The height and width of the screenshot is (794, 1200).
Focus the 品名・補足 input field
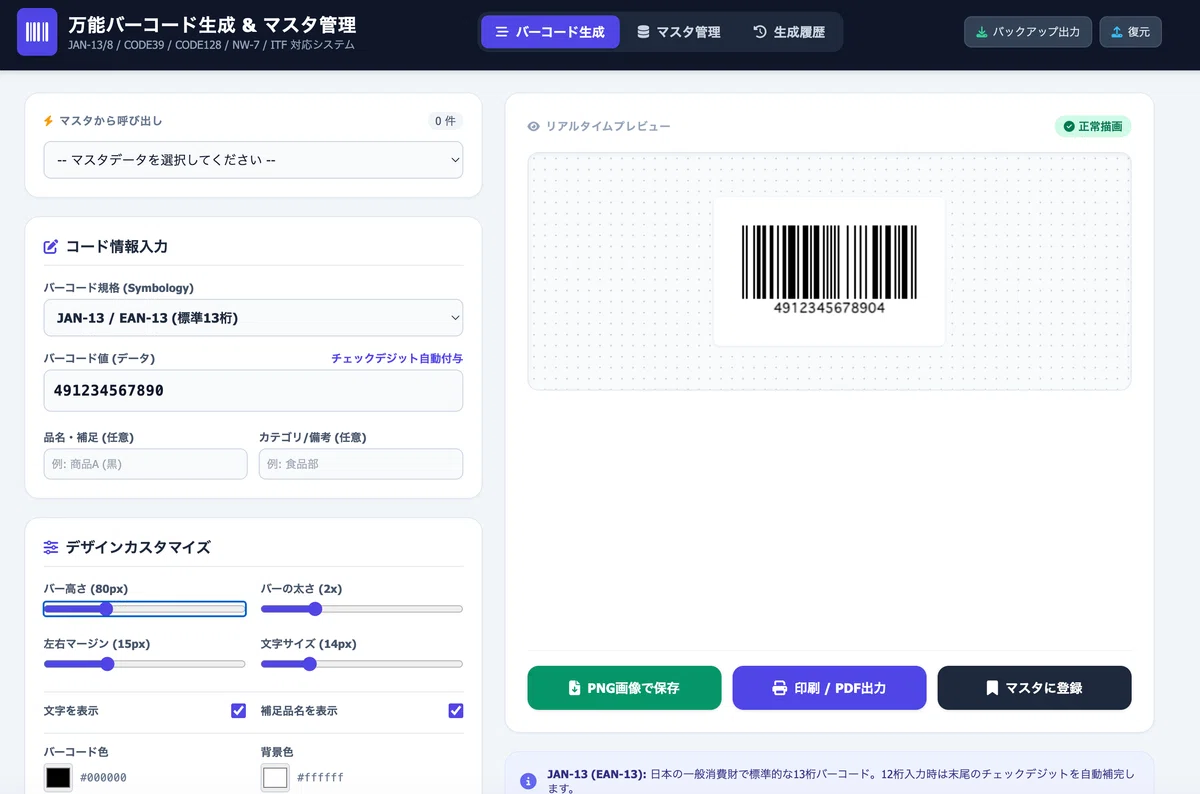145,464
